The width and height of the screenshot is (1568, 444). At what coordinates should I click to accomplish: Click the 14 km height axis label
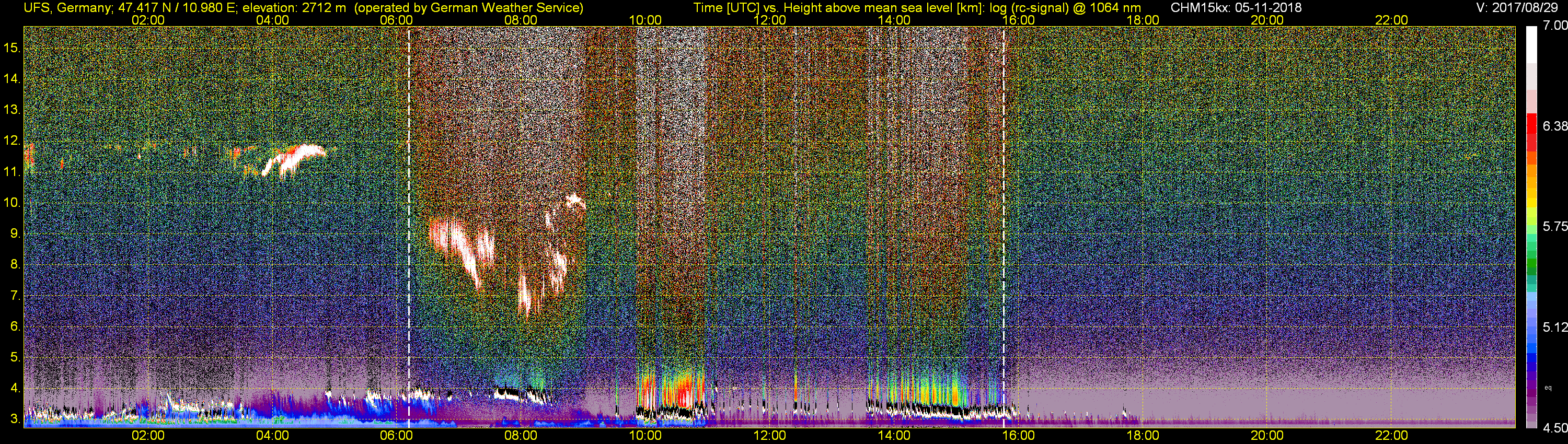[12, 79]
